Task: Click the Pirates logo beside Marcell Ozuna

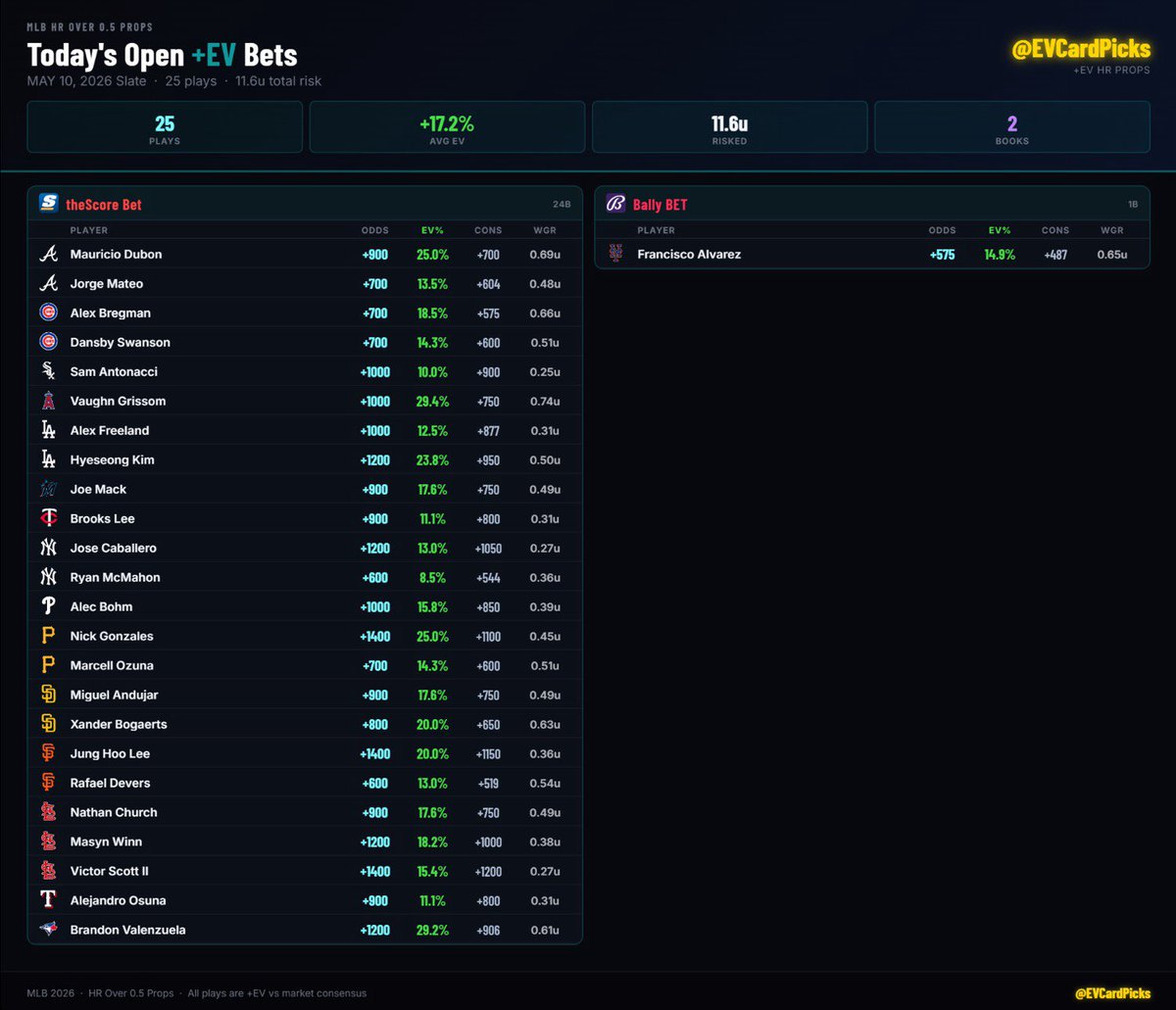Action: (x=48, y=665)
